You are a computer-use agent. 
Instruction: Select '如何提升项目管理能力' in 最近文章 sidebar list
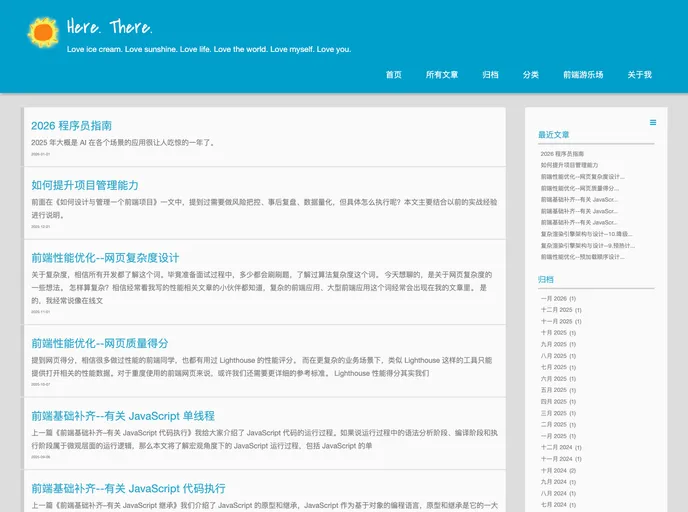click(x=569, y=165)
